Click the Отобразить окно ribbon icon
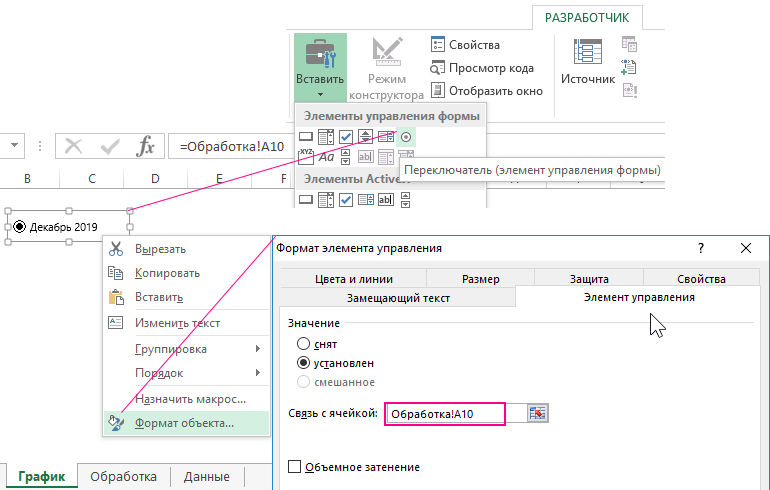Viewport: 770px width, 490px height. click(438, 91)
